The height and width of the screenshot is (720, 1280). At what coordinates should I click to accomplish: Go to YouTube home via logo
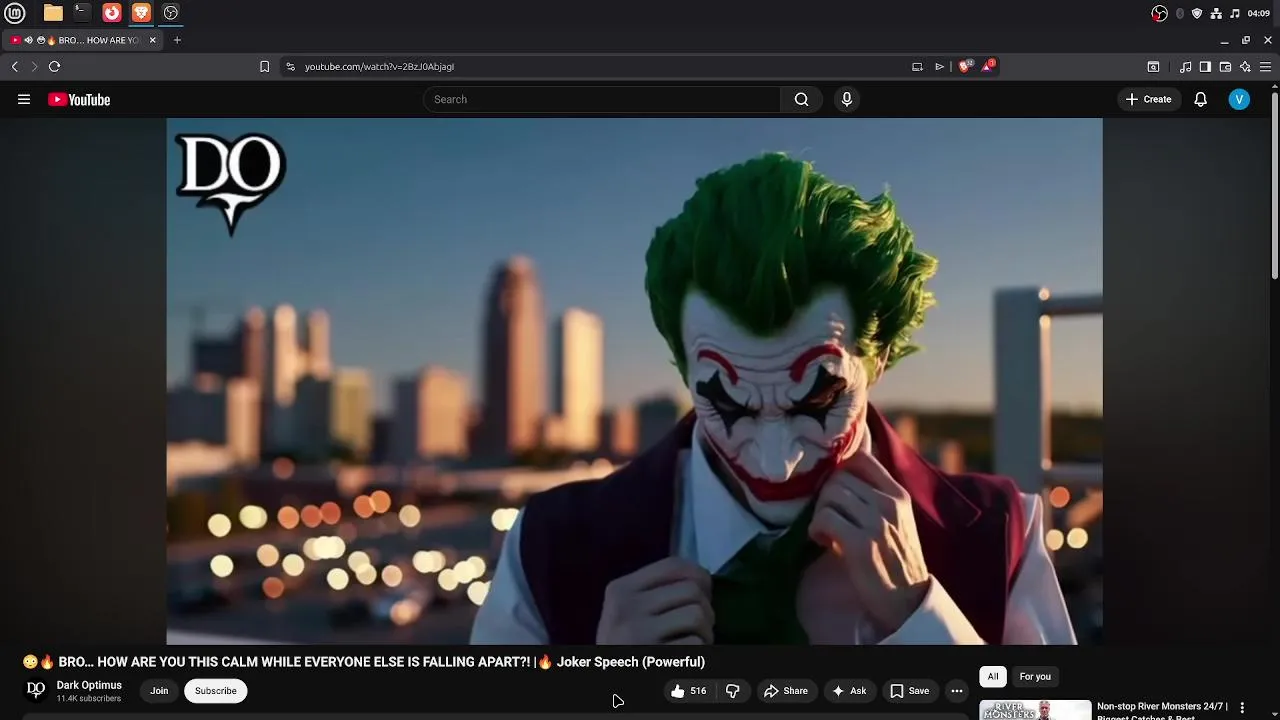click(x=79, y=99)
